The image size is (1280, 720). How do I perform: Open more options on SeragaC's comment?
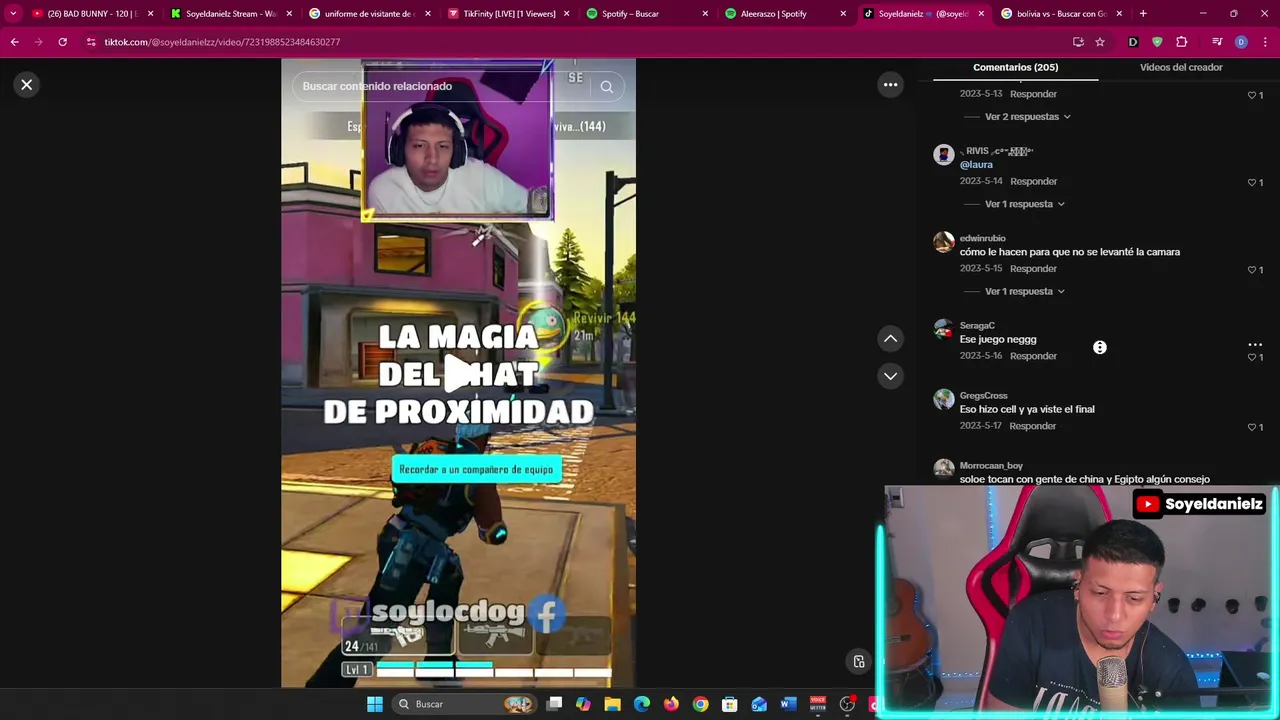1255,344
